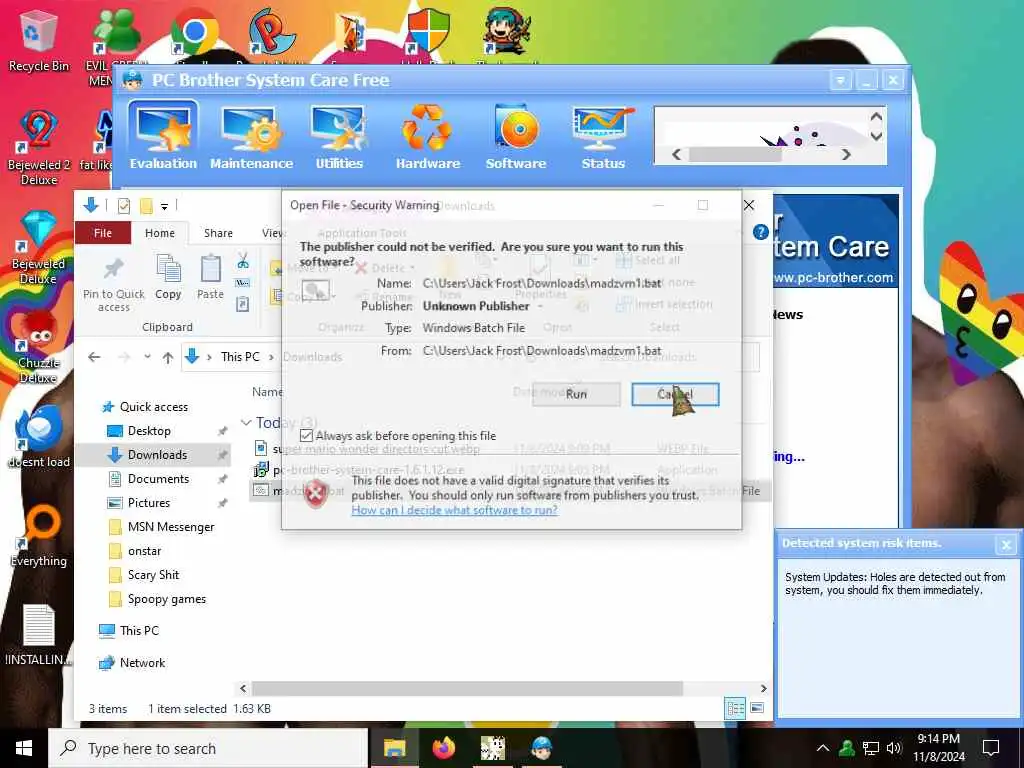Image resolution: width=1024 pixels, height=768 pixels.
Task: Launch the Bejeweled Deluxe desktop shortcut
Action: pos(39,248)
